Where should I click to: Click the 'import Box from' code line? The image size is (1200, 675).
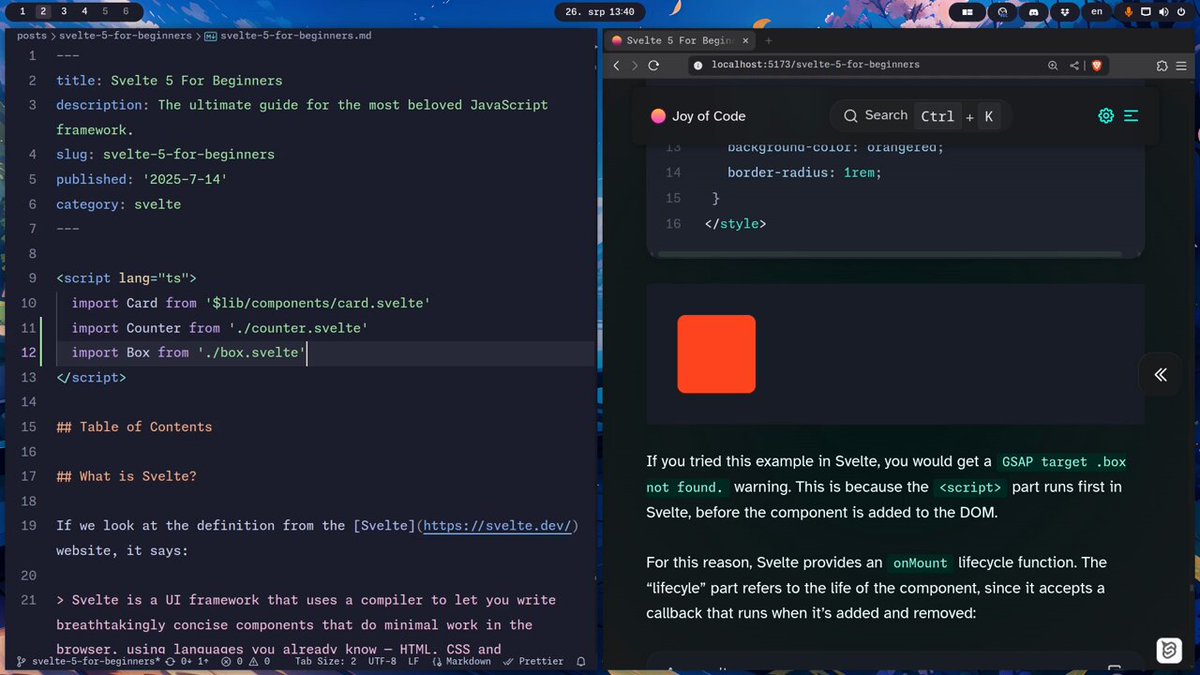[188, 353]
